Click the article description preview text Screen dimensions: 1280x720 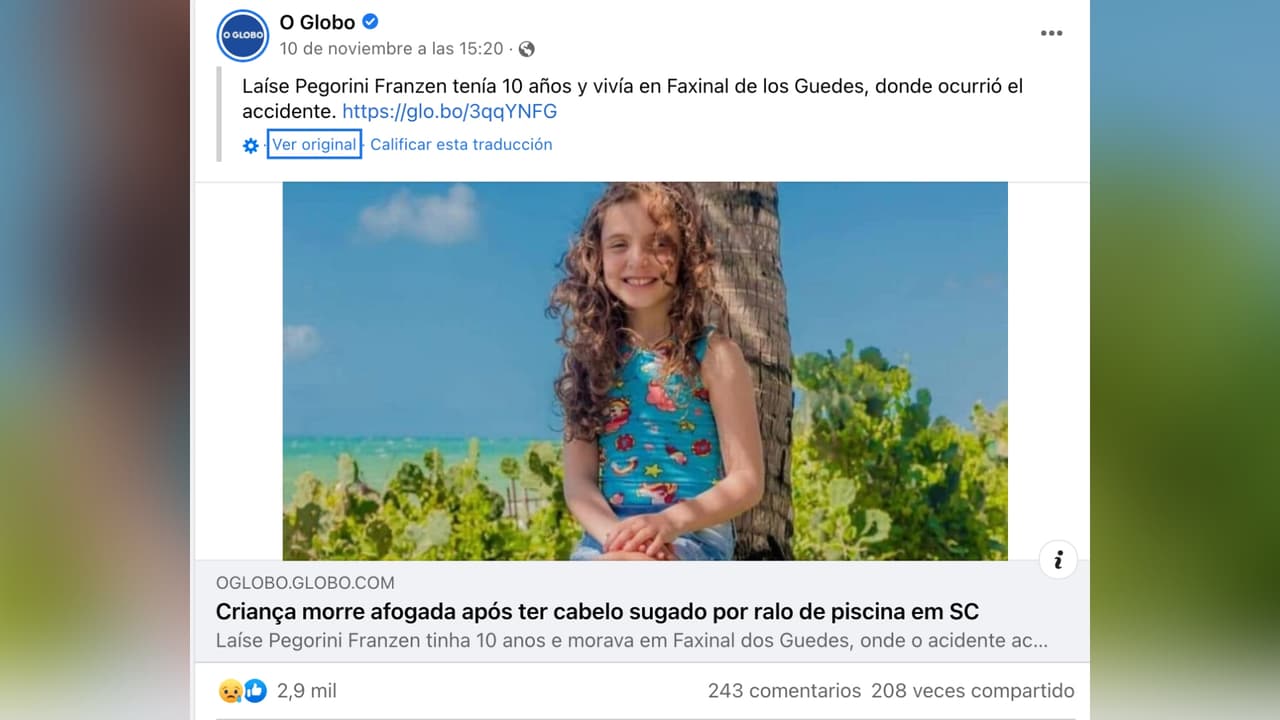click(x=632, y=641)
